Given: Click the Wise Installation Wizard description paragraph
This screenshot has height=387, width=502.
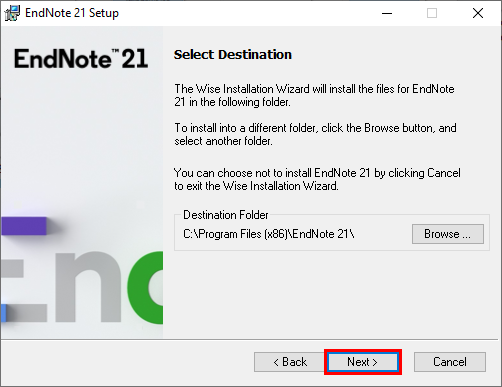Looking at the screenshot, I should click(314, 95).
